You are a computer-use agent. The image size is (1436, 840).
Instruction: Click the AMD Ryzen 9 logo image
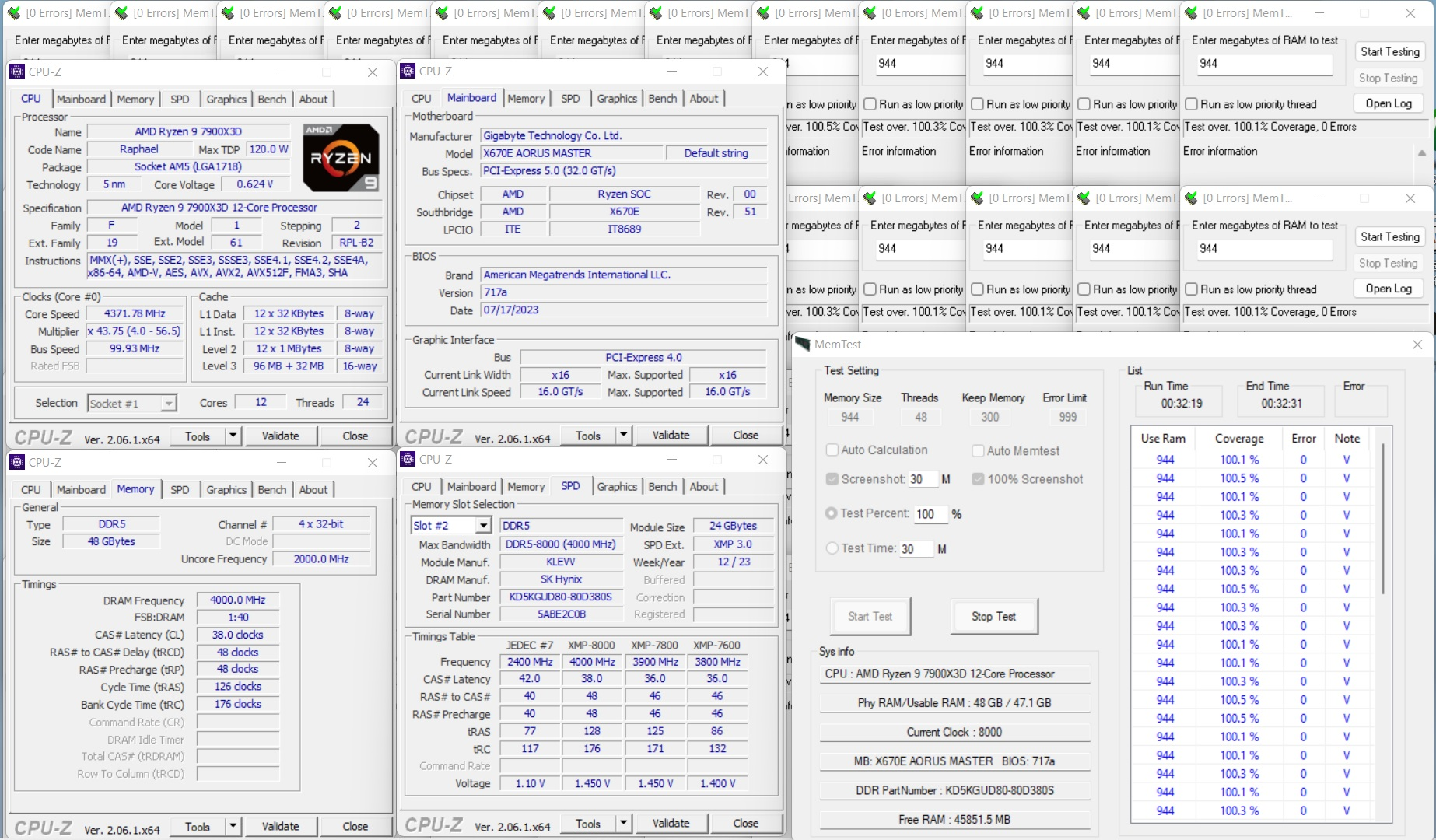pos(341,158)
